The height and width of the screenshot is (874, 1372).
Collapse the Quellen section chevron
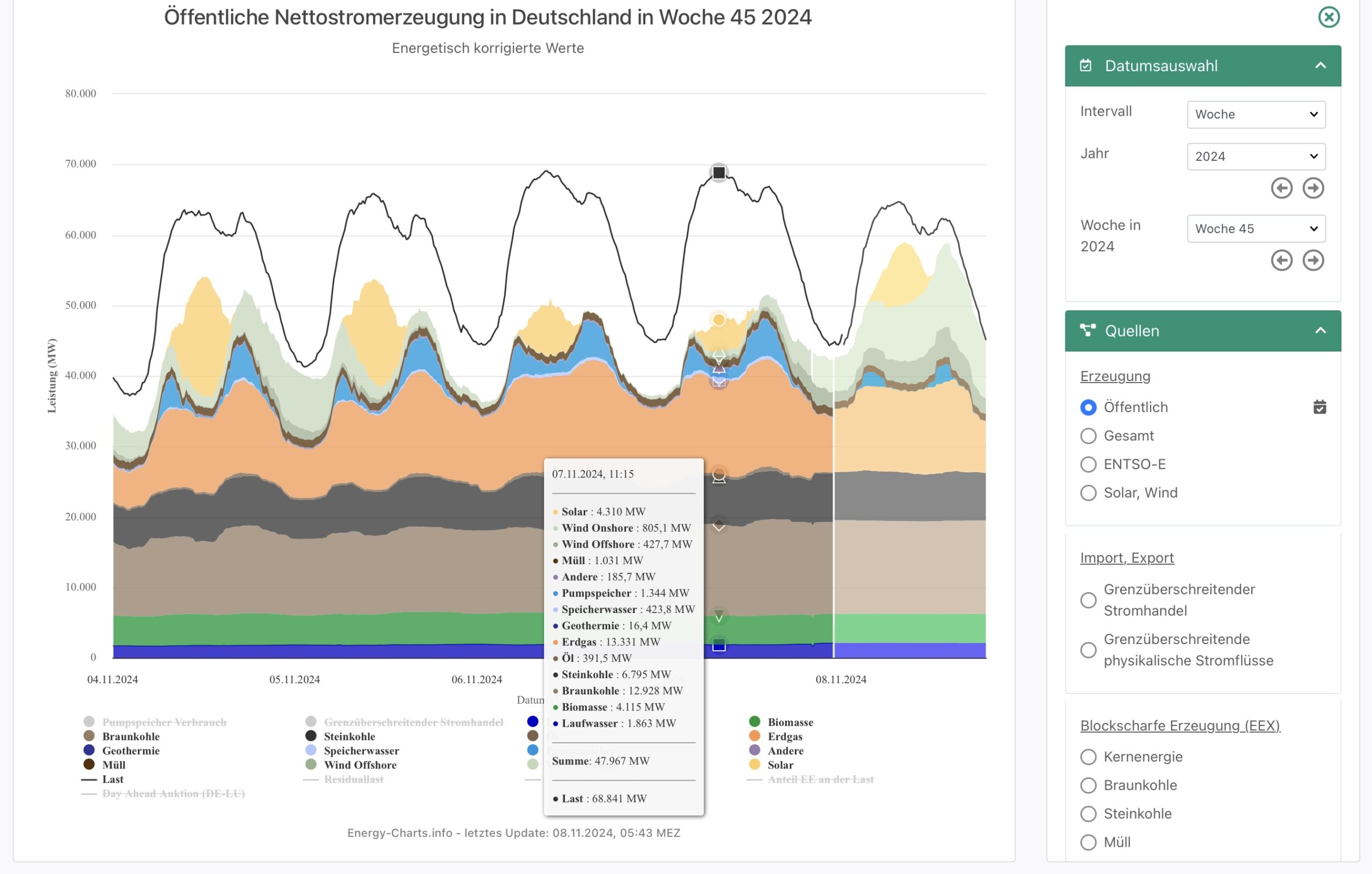(x=1320, y=331)
